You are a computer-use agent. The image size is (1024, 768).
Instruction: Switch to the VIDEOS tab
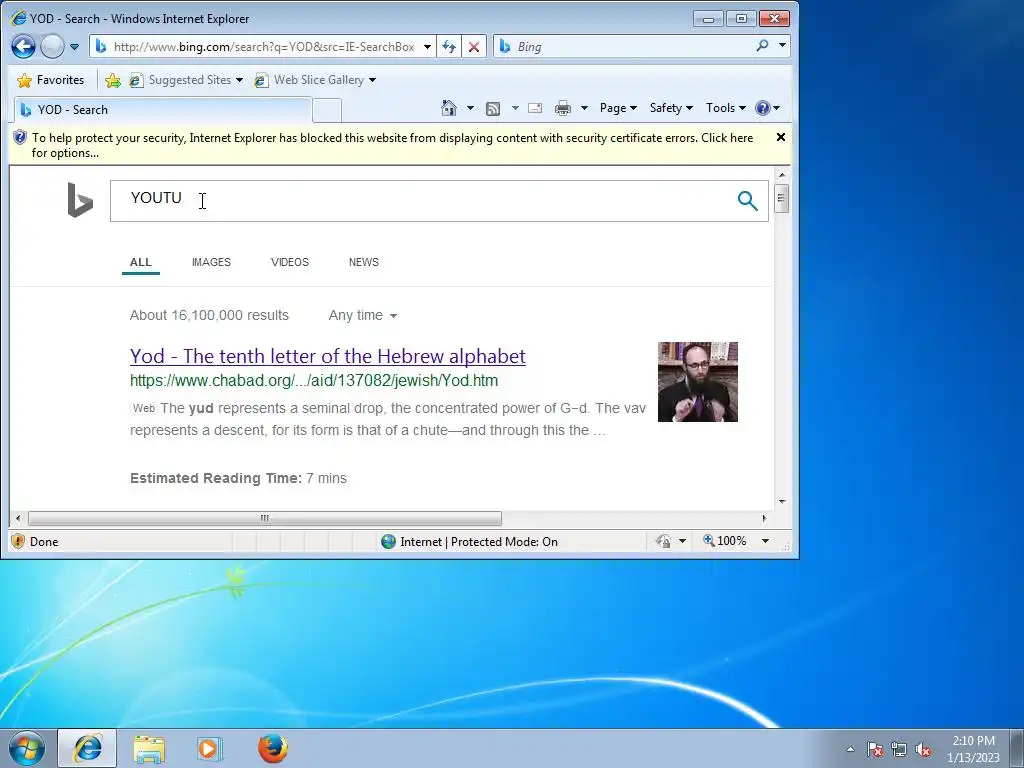[x=290, y=262]
